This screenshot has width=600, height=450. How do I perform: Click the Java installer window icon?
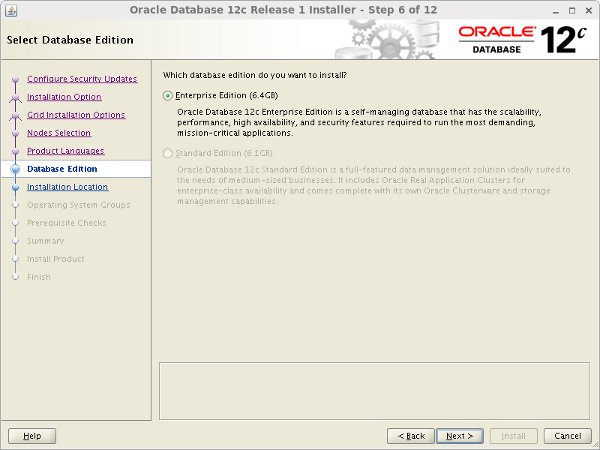(11, 11)
